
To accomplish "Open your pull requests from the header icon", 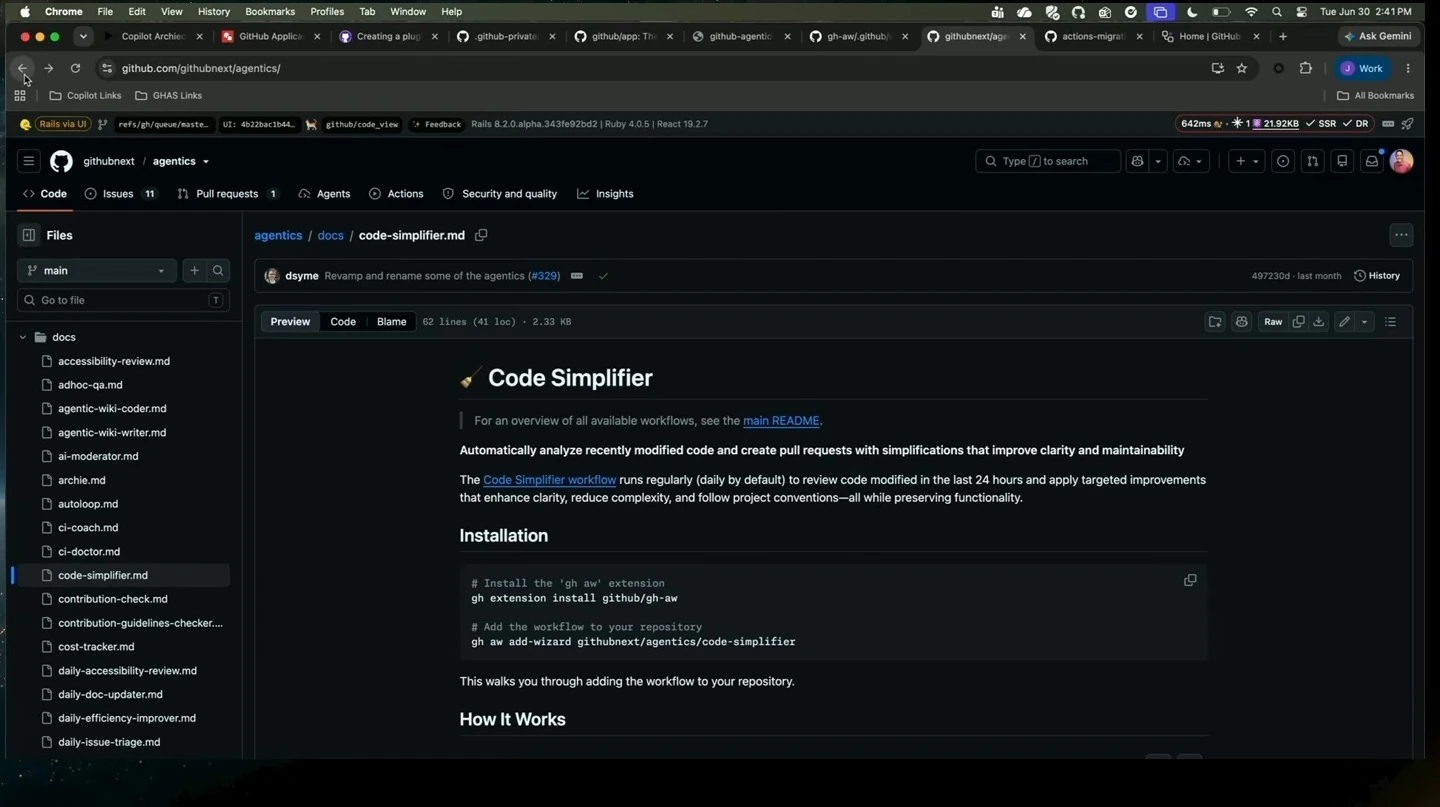I will point(1313,161).
